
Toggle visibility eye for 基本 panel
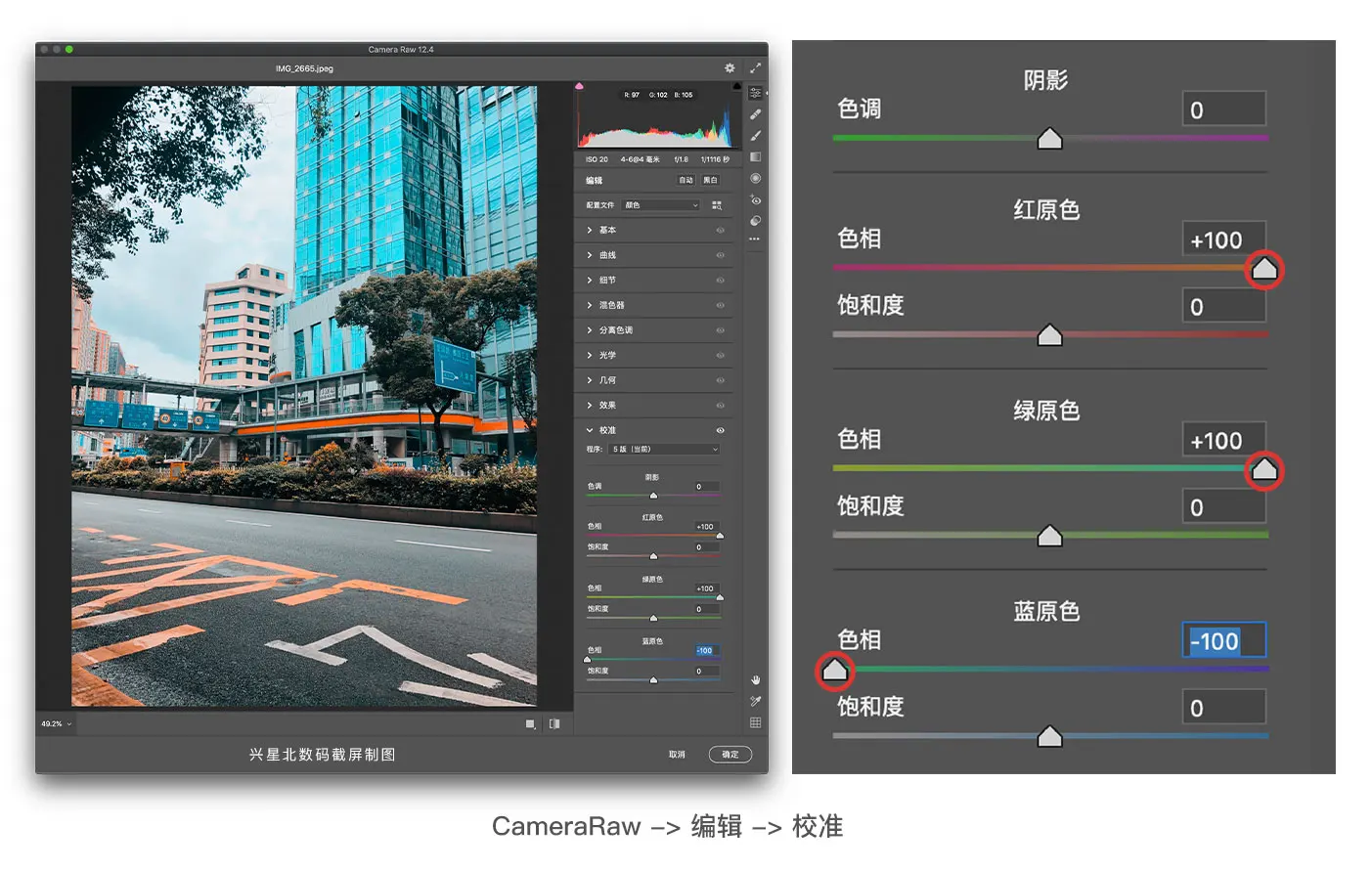(721, 231)
